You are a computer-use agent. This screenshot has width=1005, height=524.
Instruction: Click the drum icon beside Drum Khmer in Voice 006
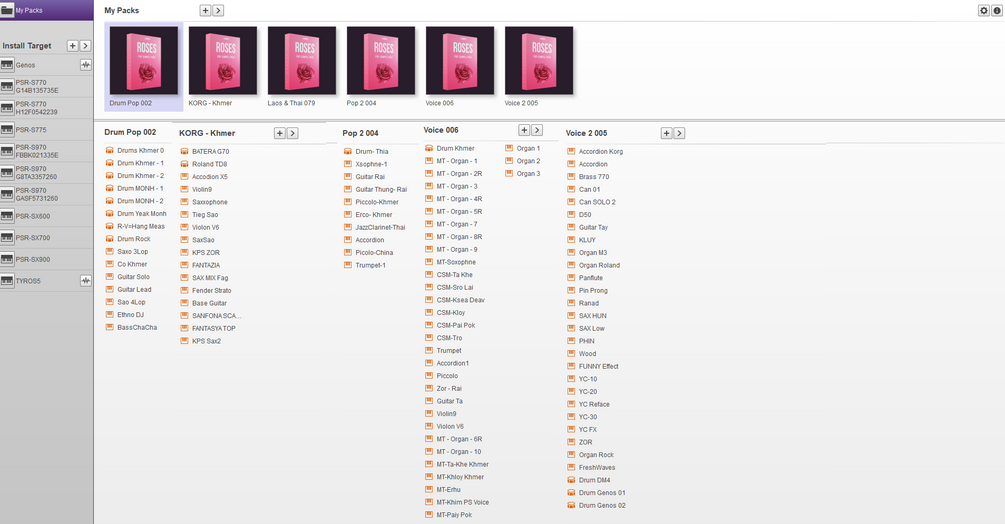pos(429,148)
